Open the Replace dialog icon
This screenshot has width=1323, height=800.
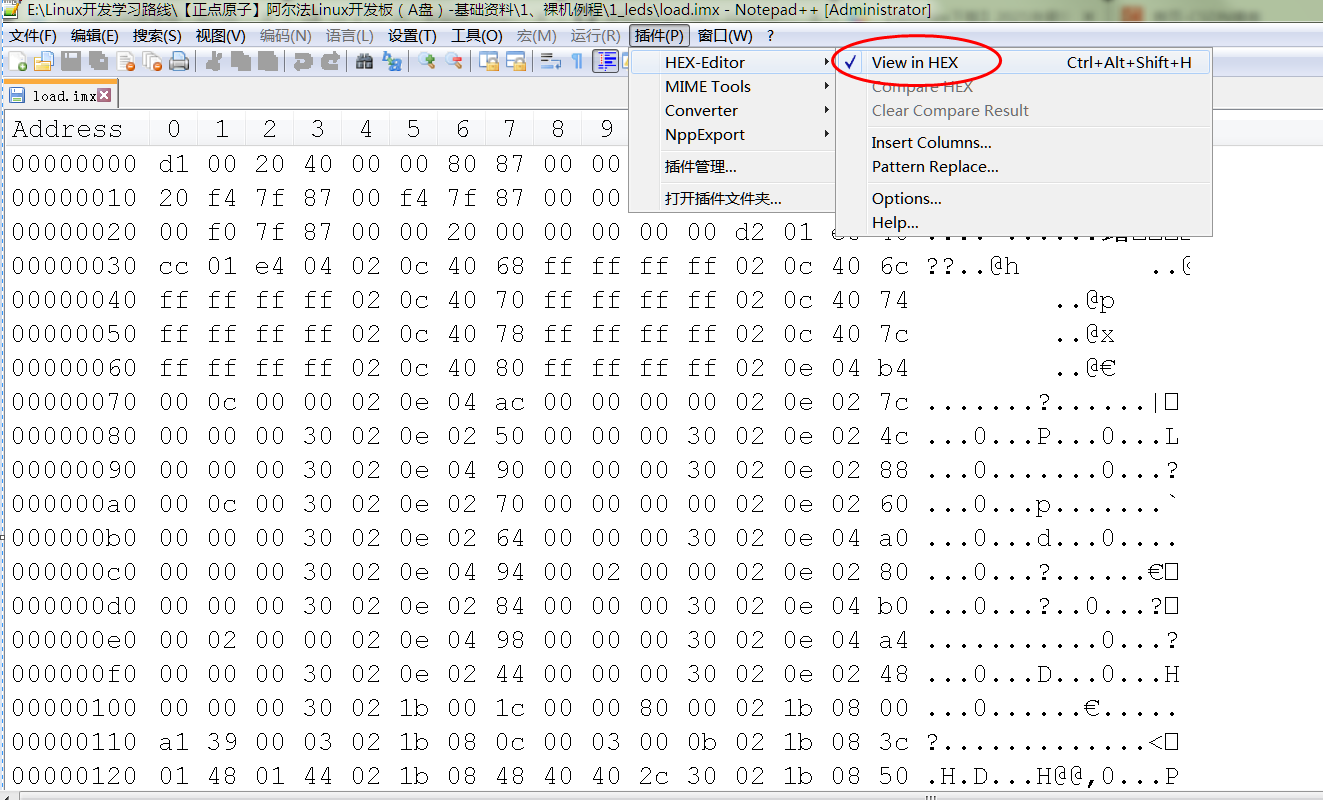392,61
